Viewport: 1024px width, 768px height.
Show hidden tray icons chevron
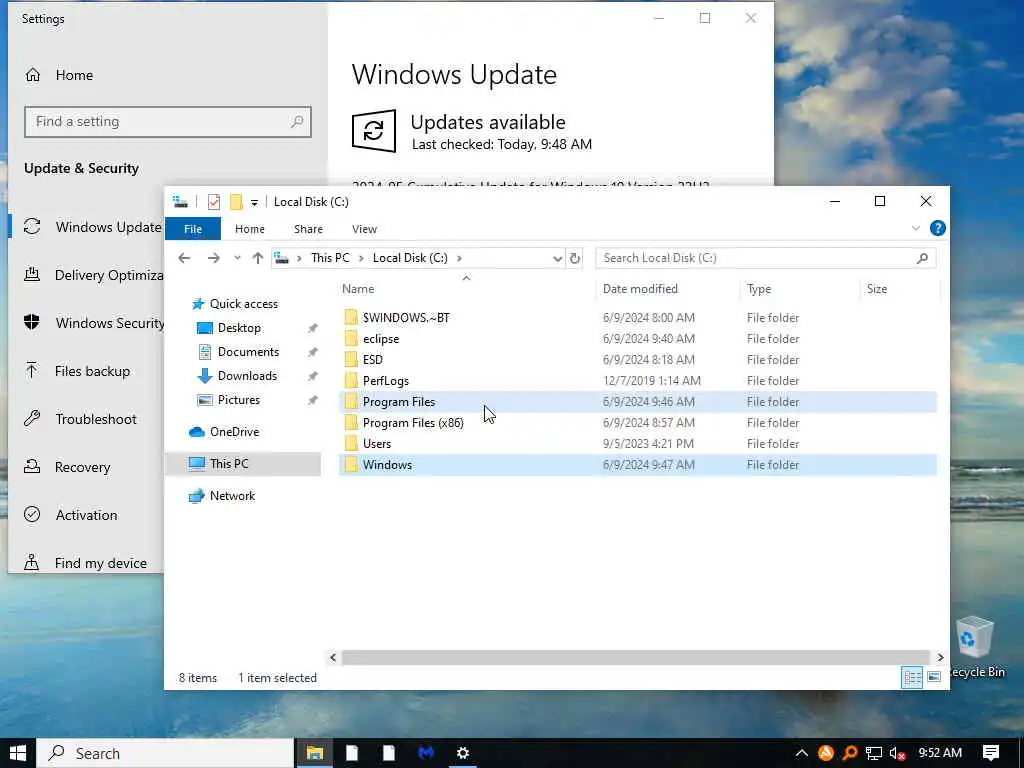[801, 753]
